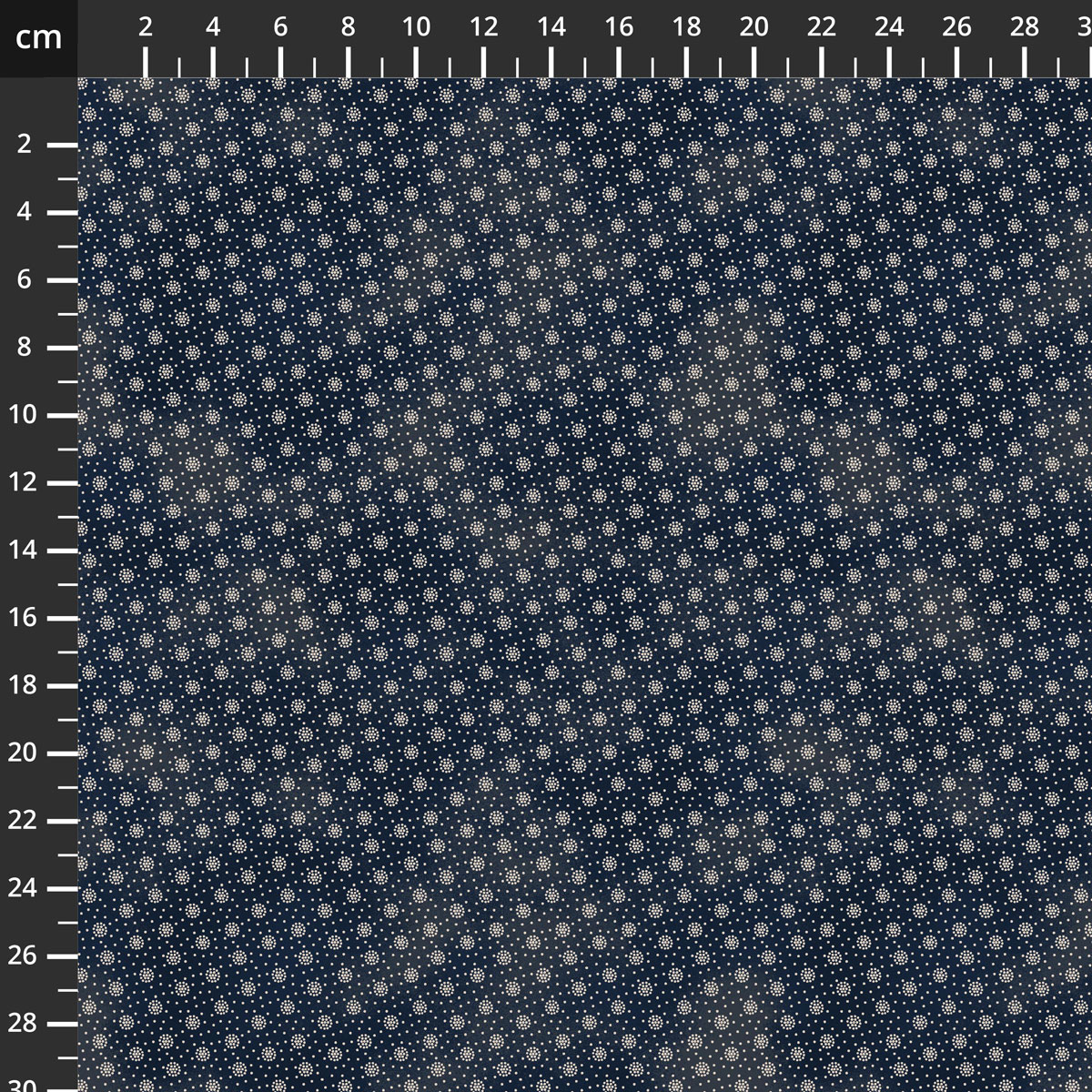Click the cm unit label in the corner
1092x1092 pixels.
click(x=36, y=36)
